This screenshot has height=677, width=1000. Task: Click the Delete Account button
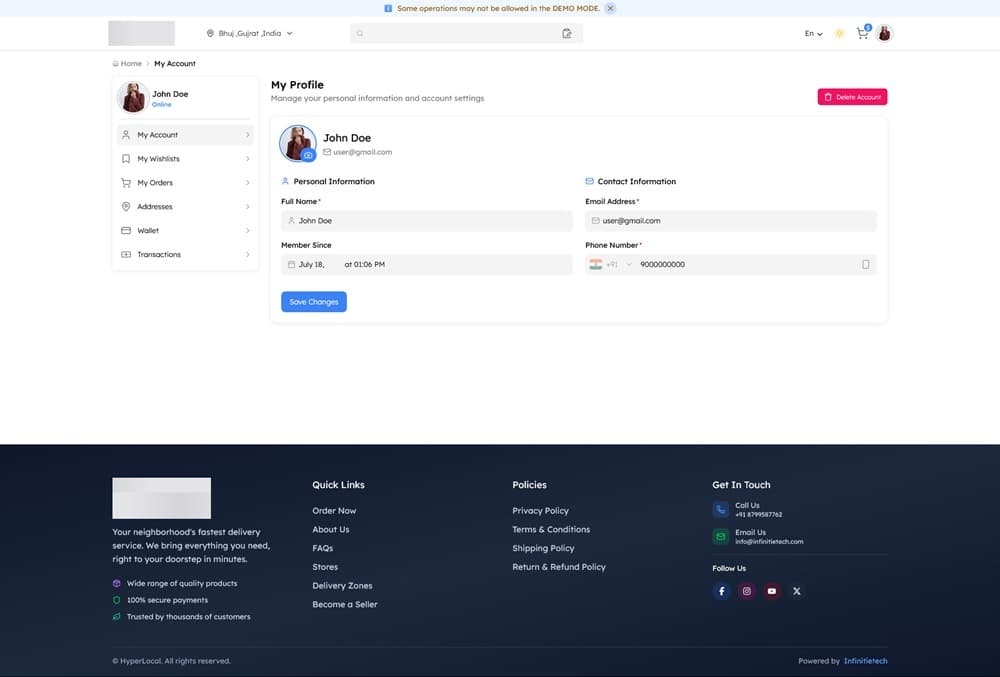click(x=852, y=97)
